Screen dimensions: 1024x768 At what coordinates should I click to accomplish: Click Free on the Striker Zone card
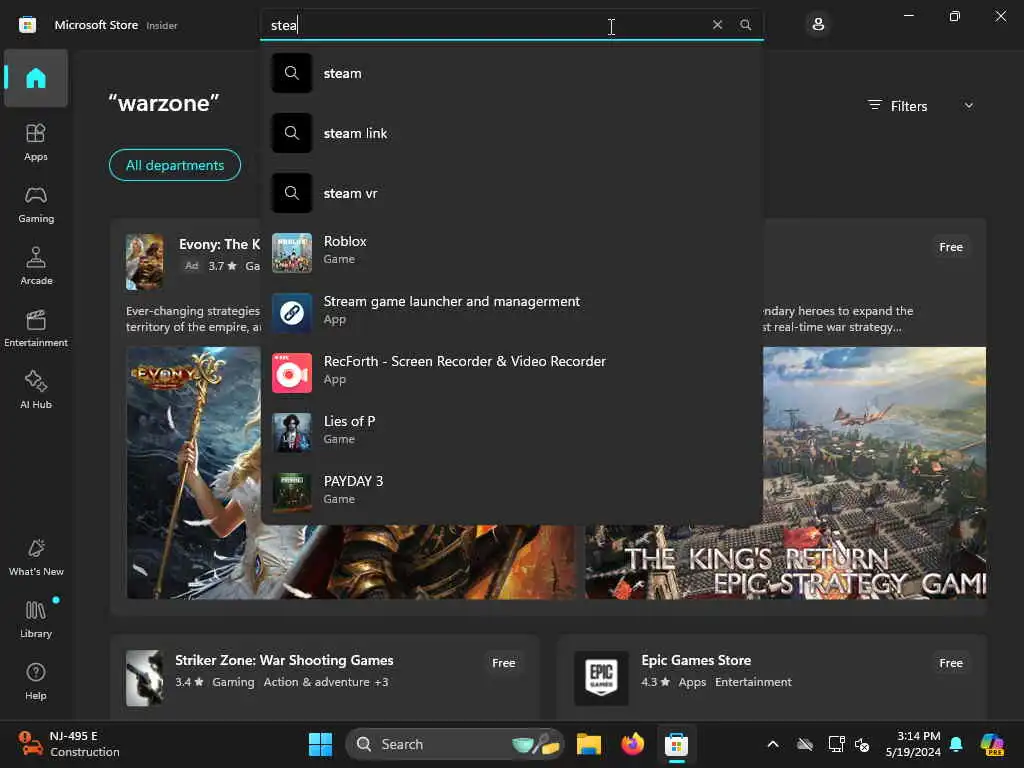click(x=504, y=663)
